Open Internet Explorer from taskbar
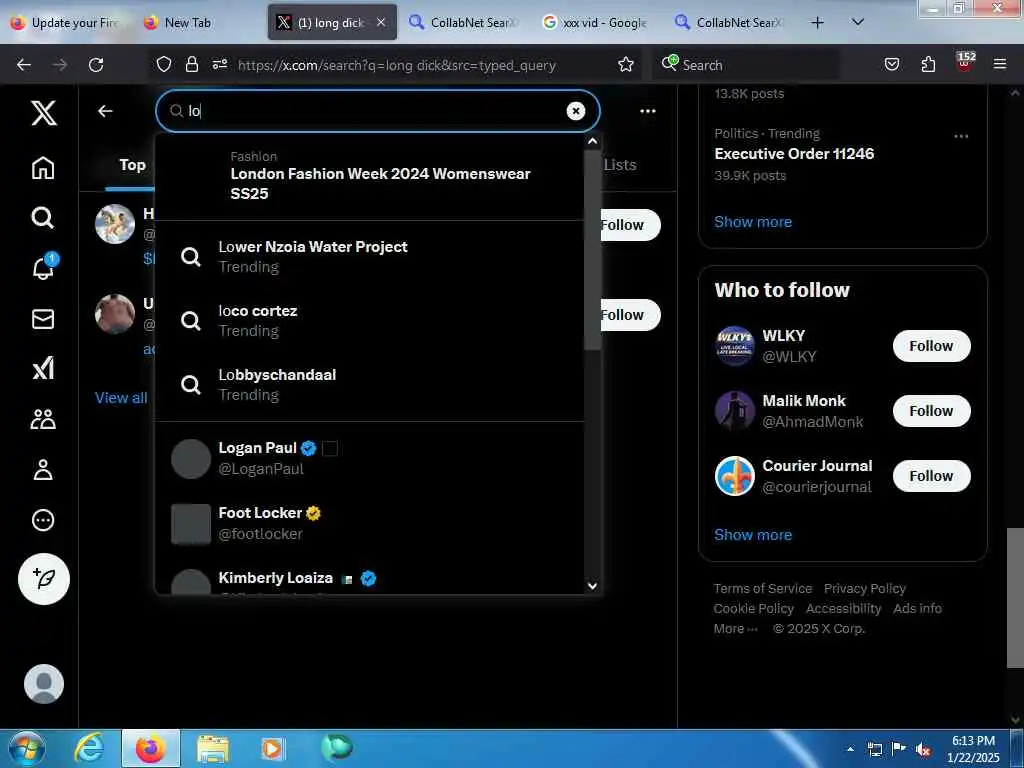Screen dimensions: 1024x768 click(x=89, y=748)
